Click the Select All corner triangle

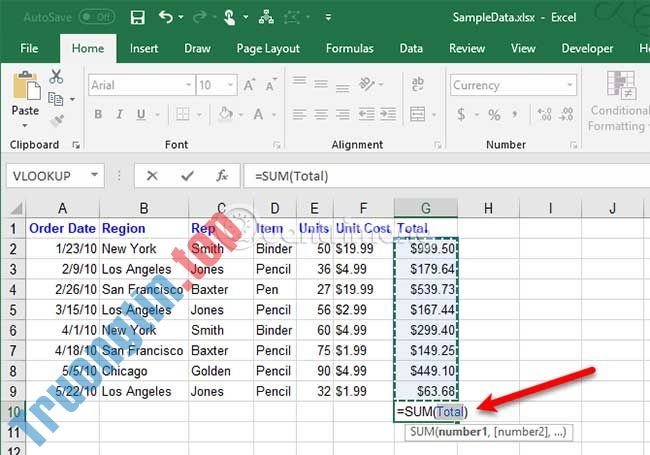16,208
